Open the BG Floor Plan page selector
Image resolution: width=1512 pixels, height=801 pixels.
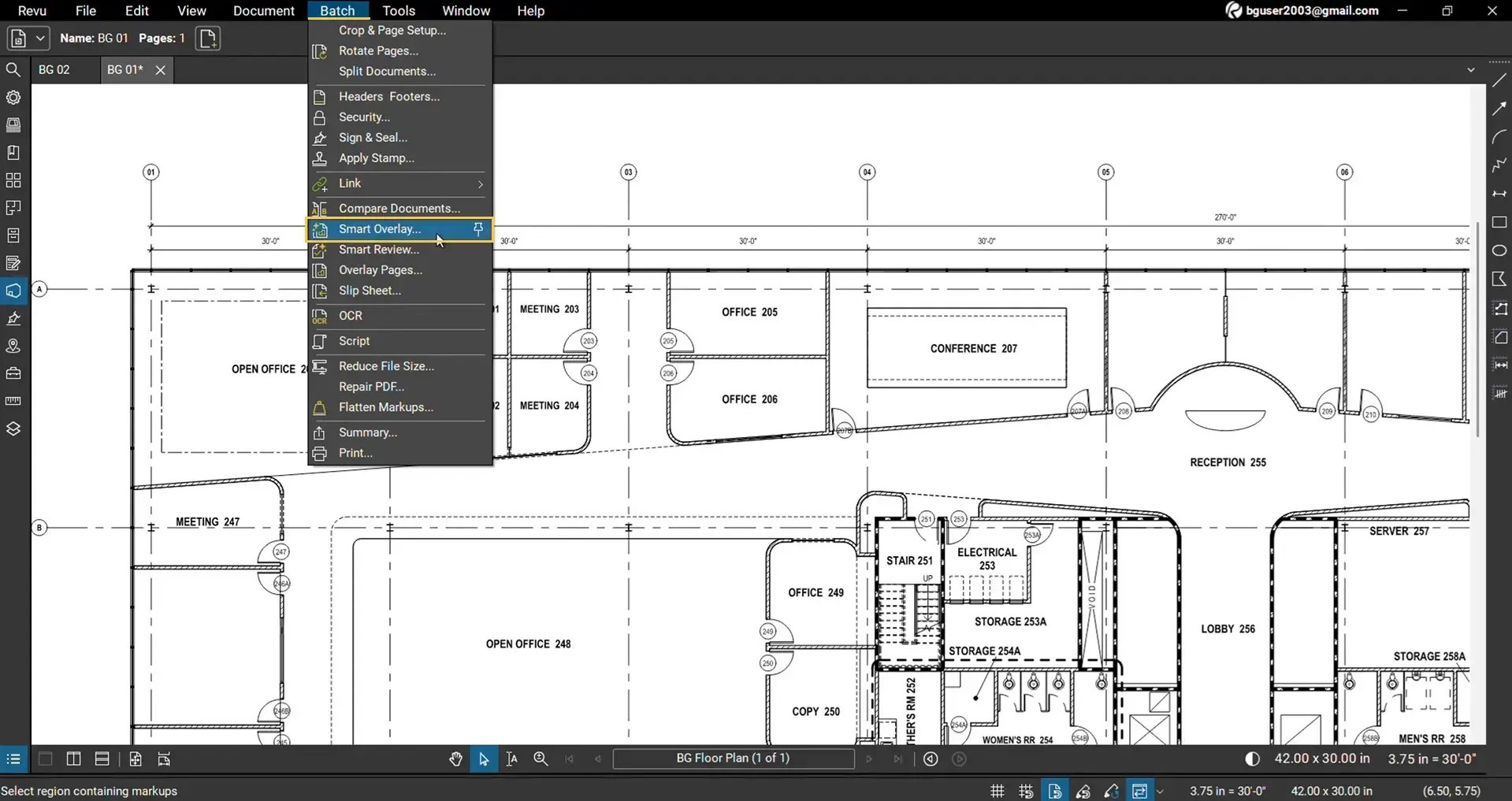(x=734, y=758)
